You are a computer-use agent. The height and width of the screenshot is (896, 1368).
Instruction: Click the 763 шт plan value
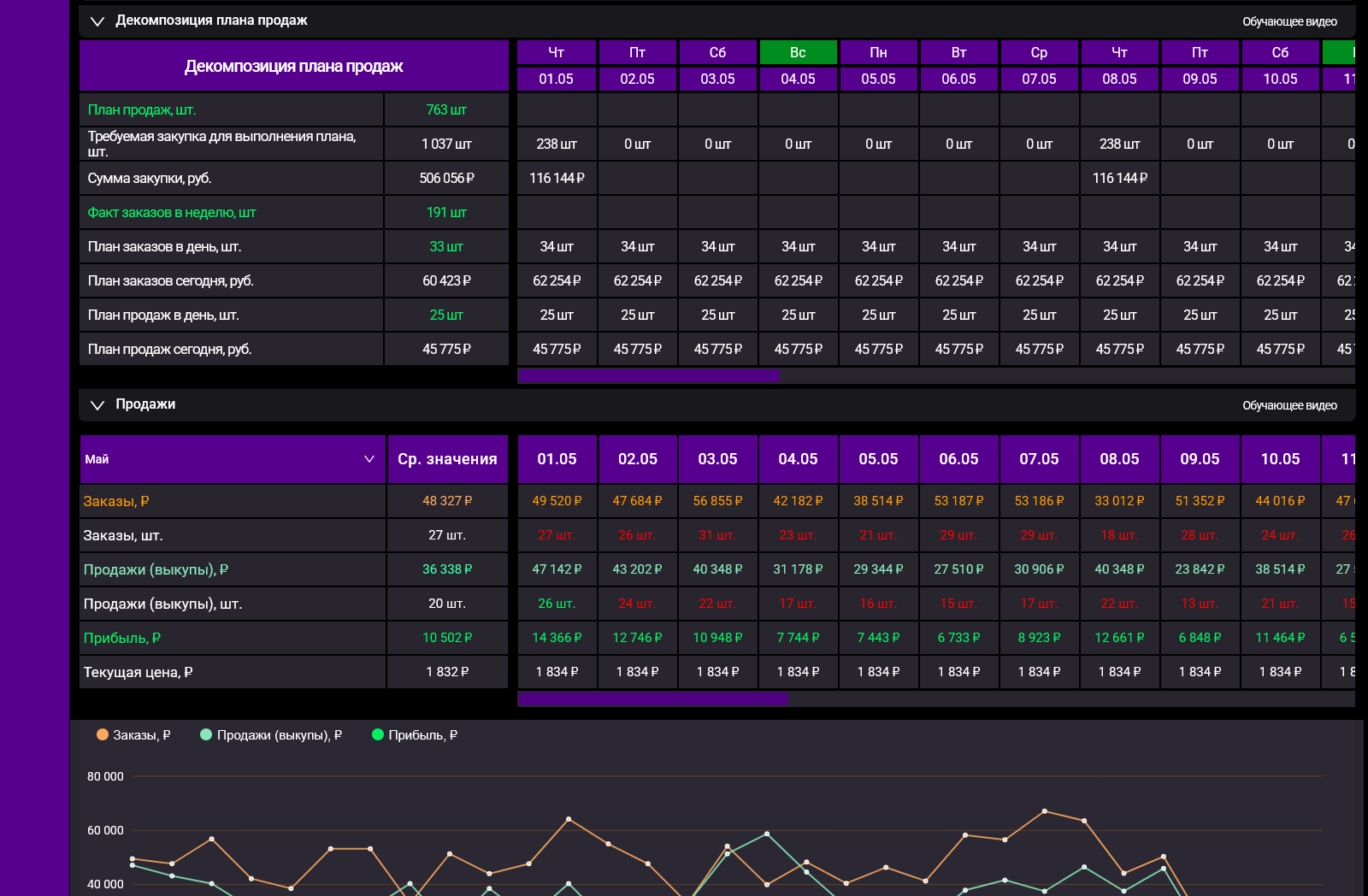pyautogui.click(x=446, y=109)
